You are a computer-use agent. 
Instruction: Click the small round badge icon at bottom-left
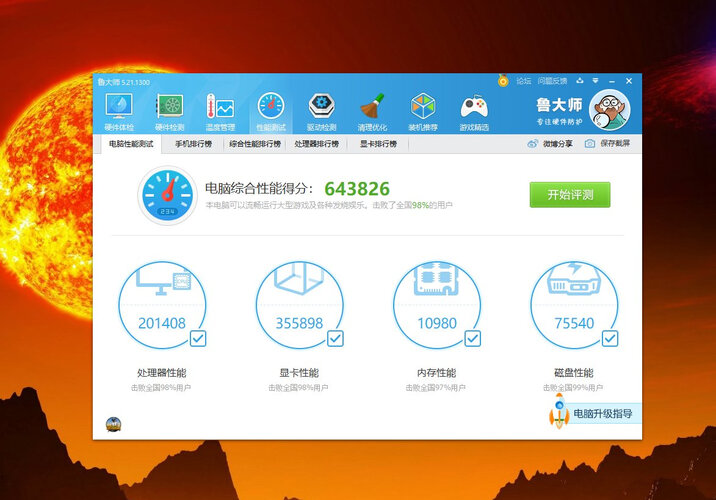[113, 425]
